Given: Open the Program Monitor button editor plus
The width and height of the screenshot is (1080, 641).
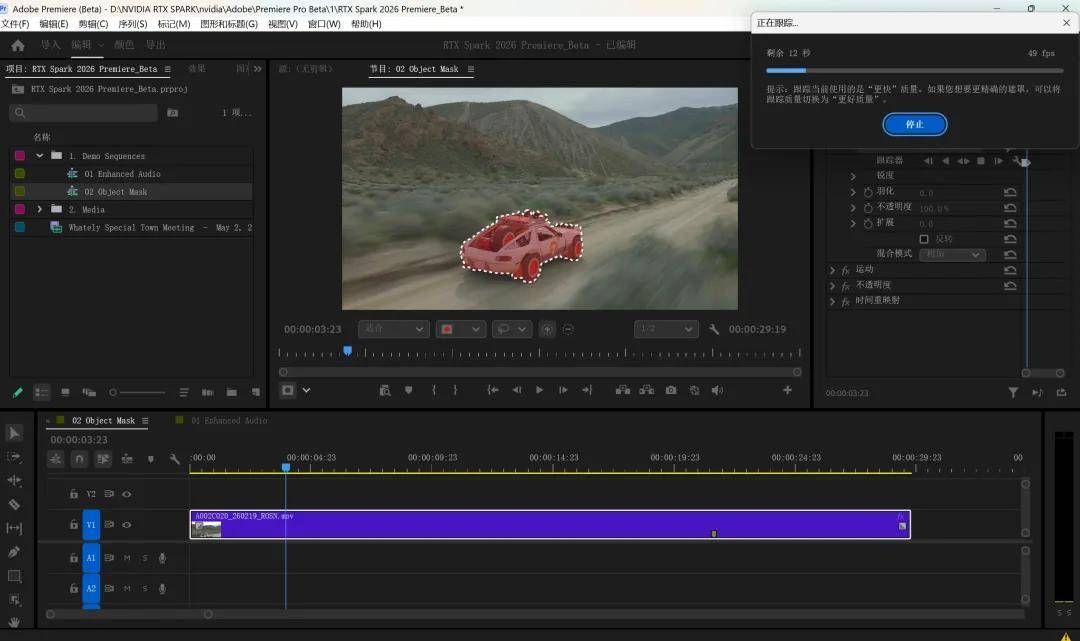Looking at the screenshot, I should 787,390.
